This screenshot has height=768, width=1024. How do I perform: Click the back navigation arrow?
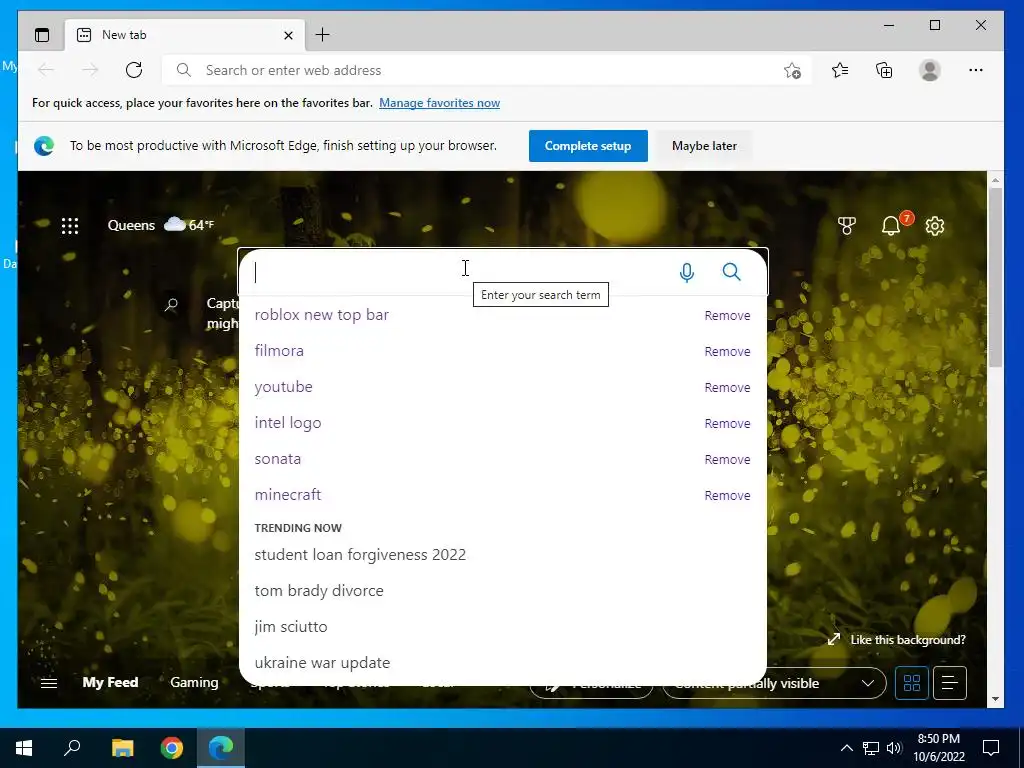46,70
